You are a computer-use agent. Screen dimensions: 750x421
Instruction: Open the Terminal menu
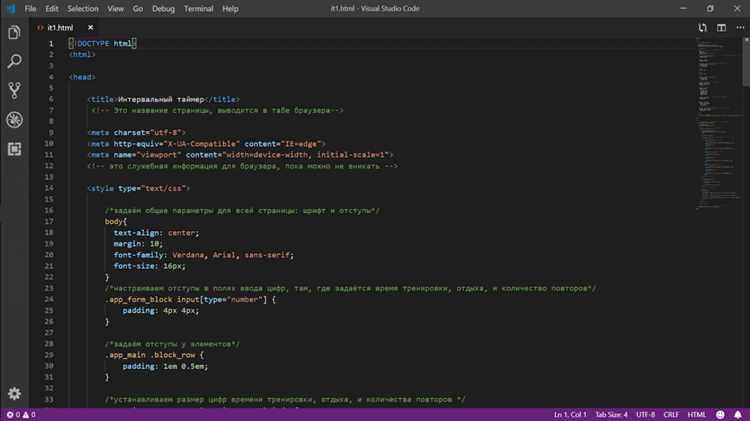click(199, 9)
